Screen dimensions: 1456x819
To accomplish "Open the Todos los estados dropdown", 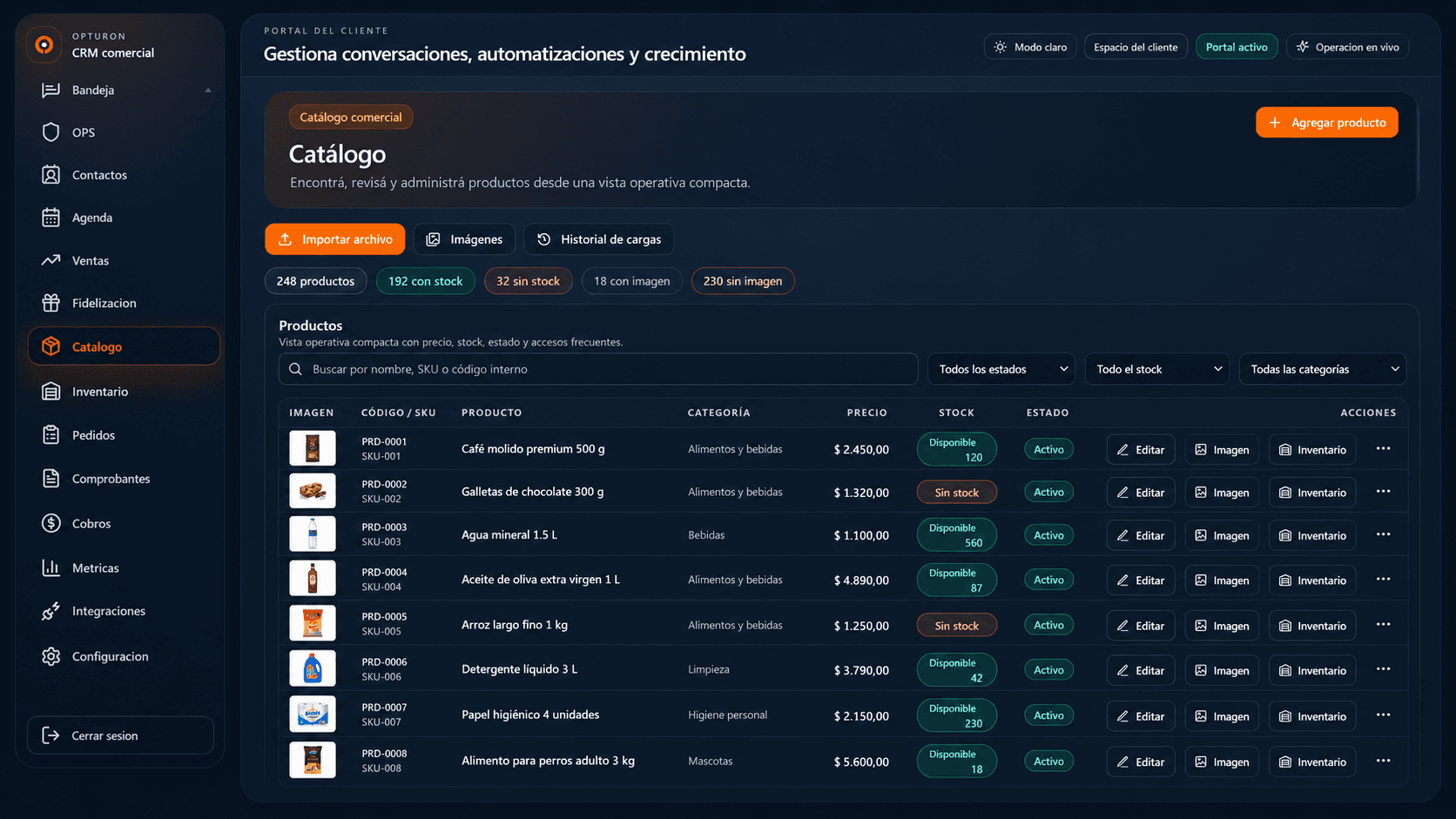I will [x=1001, y=369].
